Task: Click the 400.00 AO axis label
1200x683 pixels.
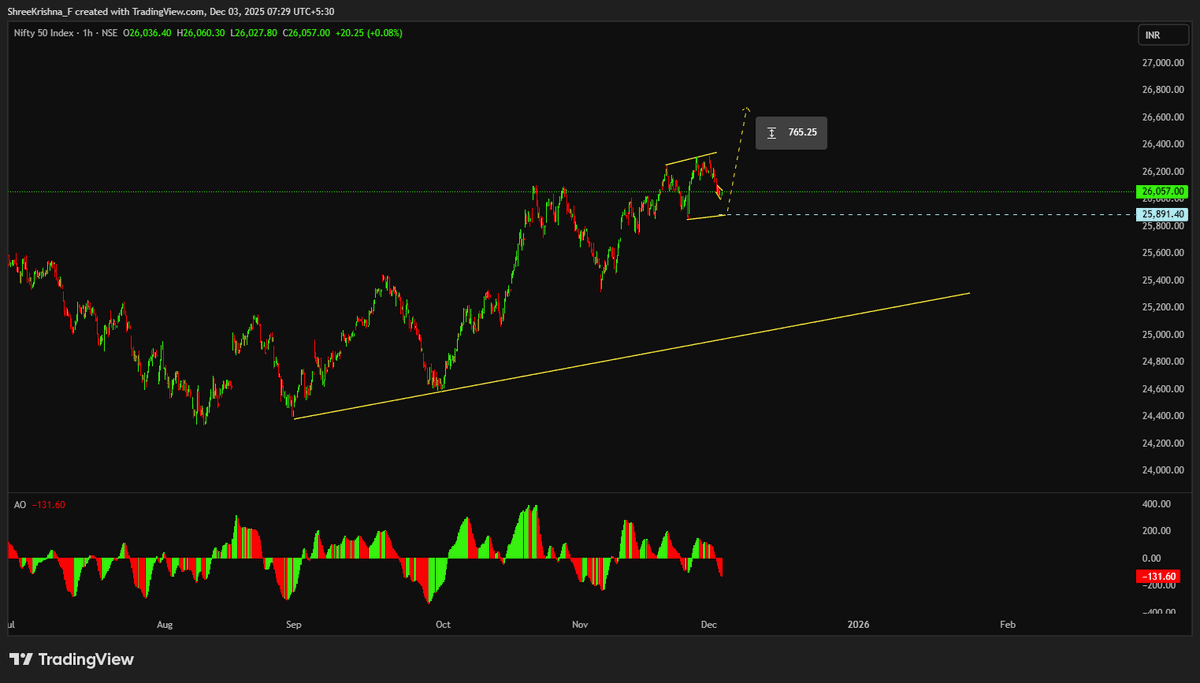Action: pos(1158,504)
